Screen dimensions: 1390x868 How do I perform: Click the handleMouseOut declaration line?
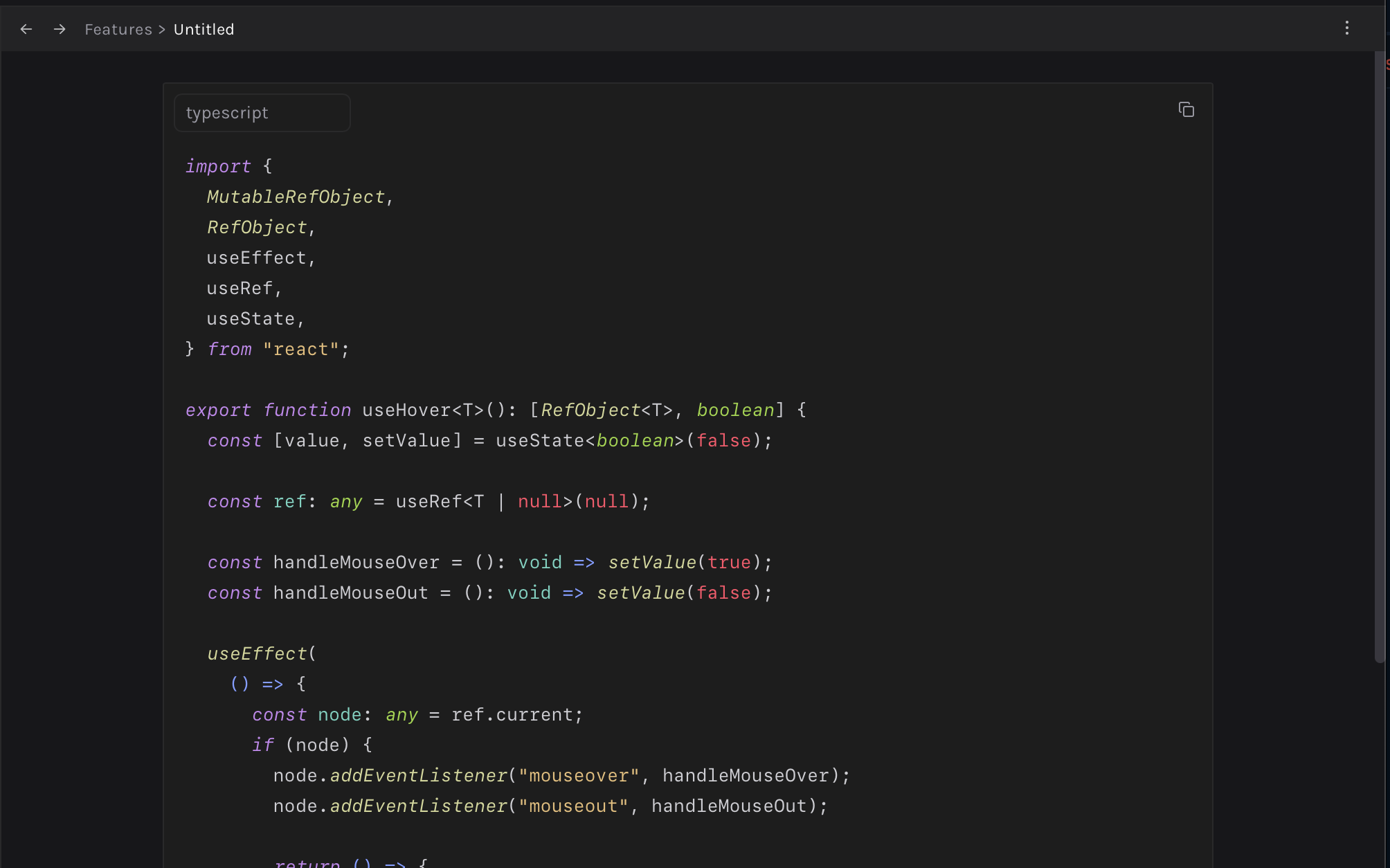pos(348,593)
